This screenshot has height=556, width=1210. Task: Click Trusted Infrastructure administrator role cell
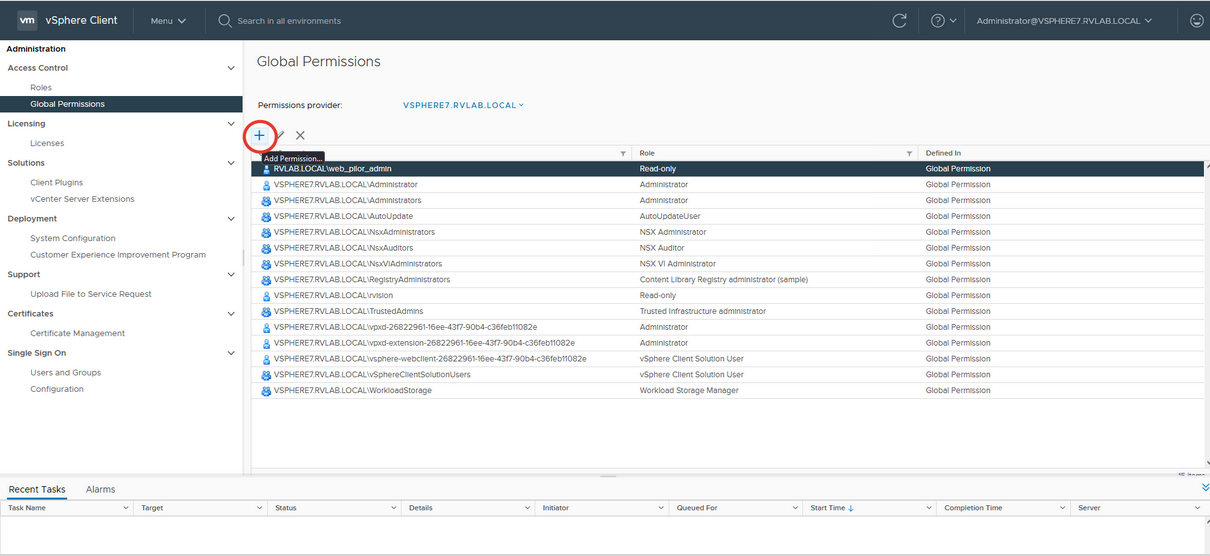(702, 312)
